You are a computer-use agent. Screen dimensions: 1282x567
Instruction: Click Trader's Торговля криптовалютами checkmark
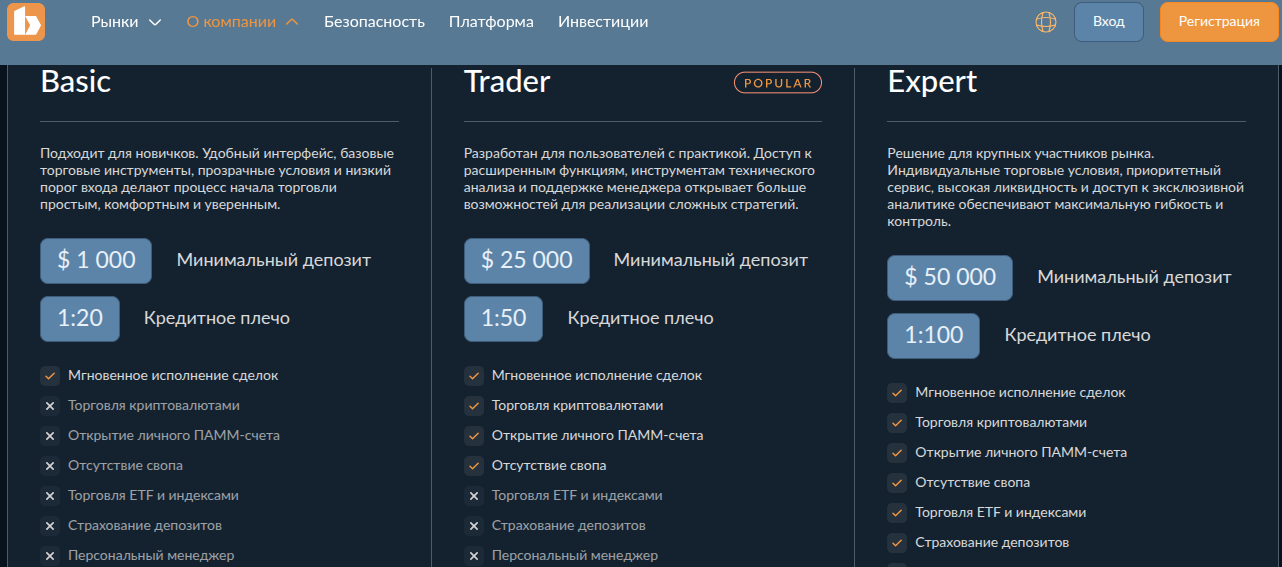(x=474, y=406)
